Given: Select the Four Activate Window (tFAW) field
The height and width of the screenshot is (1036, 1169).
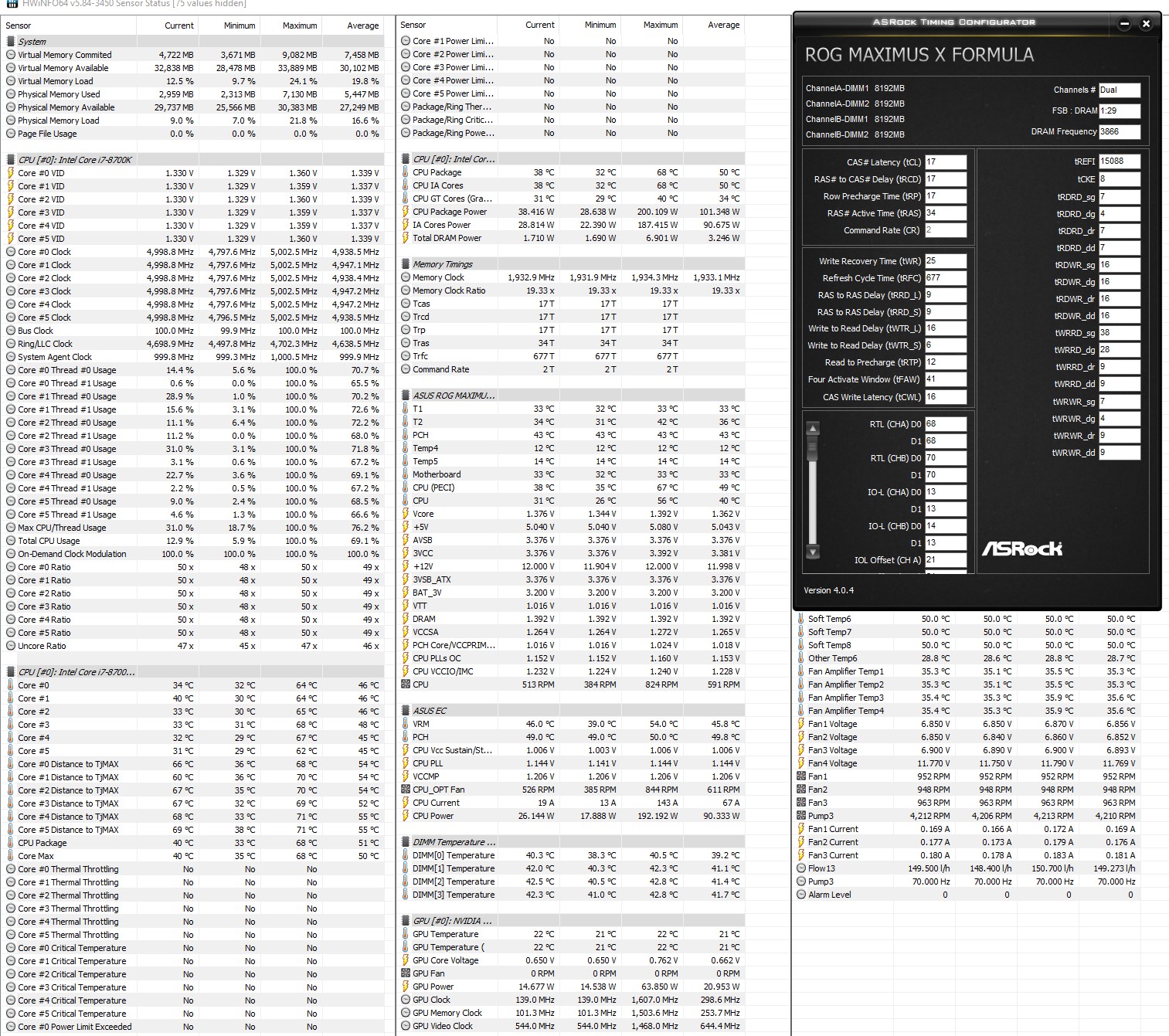Looking at the screenshot, I should 946,379.
